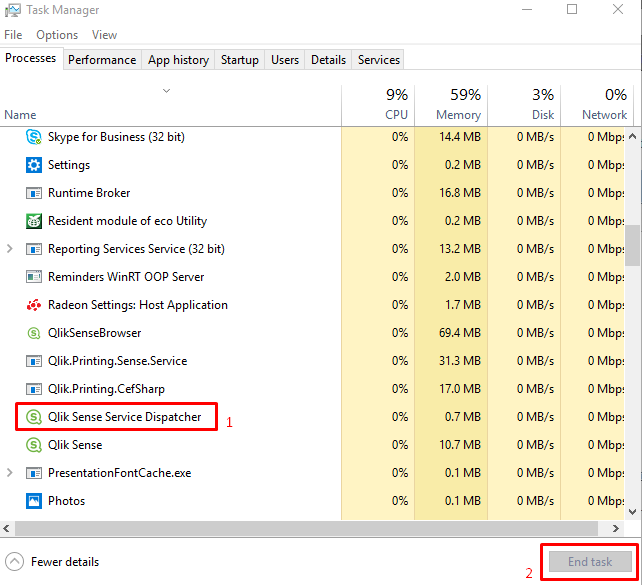Click the Settings gear process icon

pos(33,165)
